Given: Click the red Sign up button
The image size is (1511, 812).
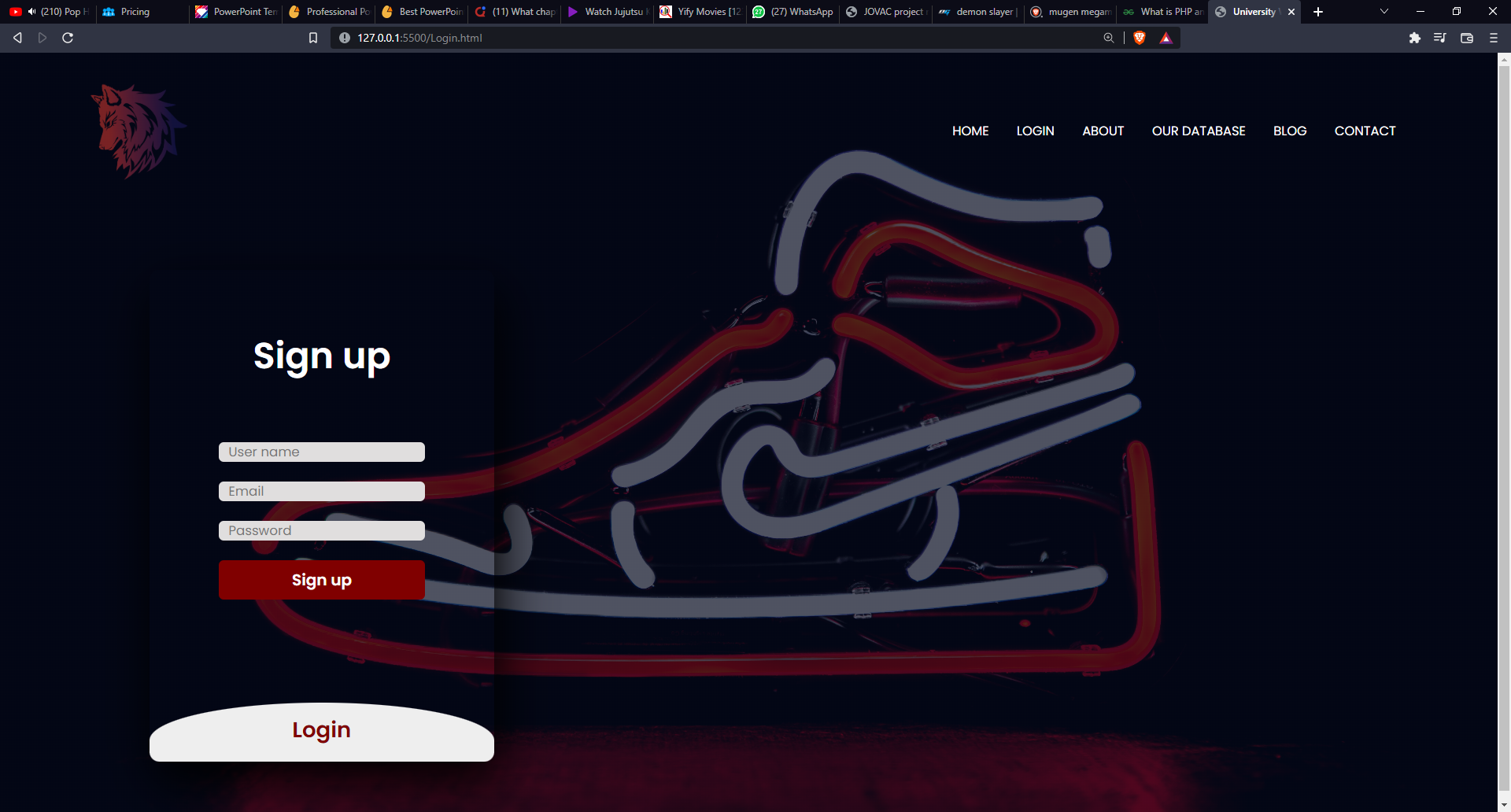Looking at the screenshot, I should (321, 580).
